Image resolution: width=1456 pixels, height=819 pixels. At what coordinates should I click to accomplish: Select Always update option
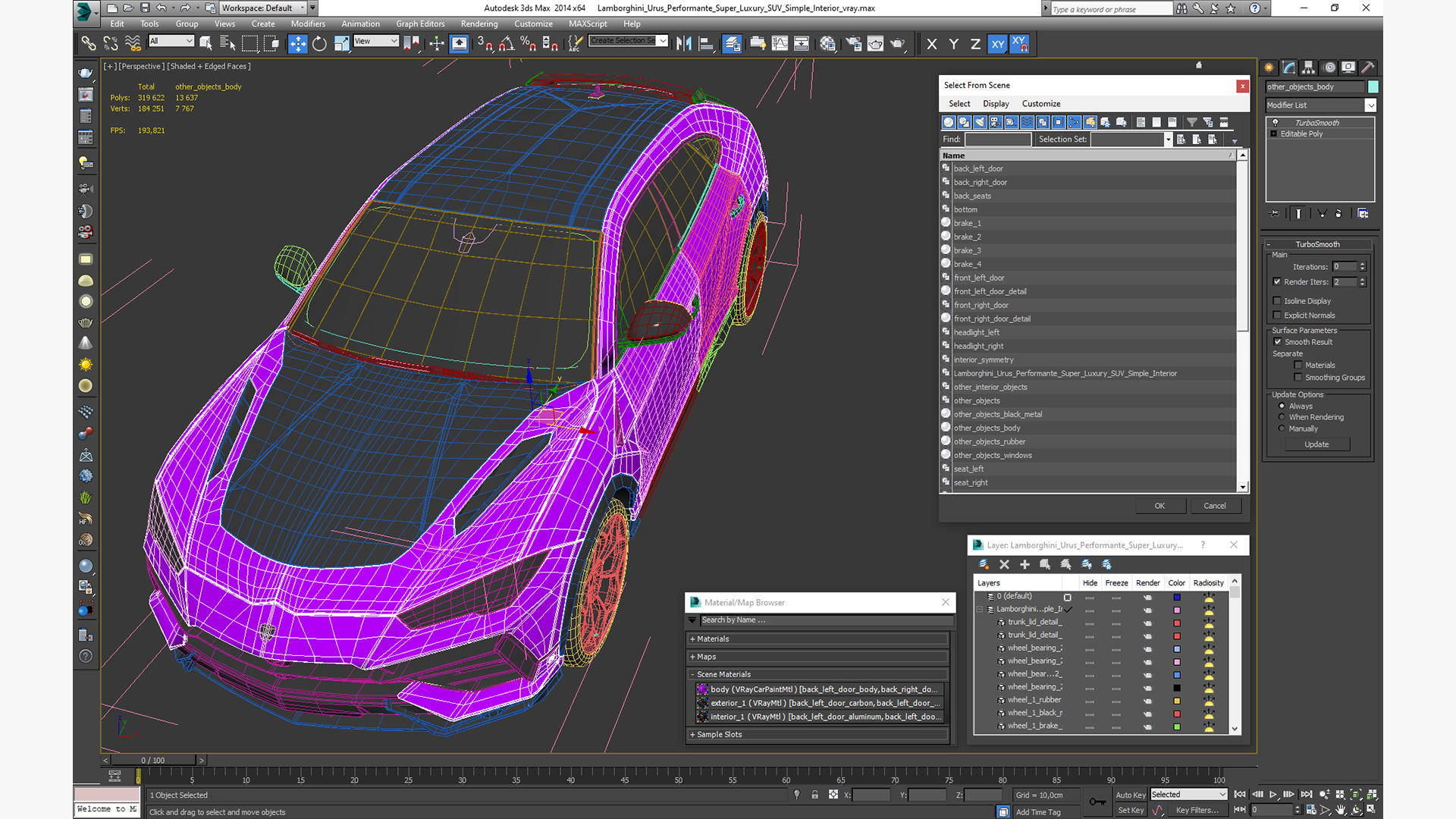[x=1282, y=406]
